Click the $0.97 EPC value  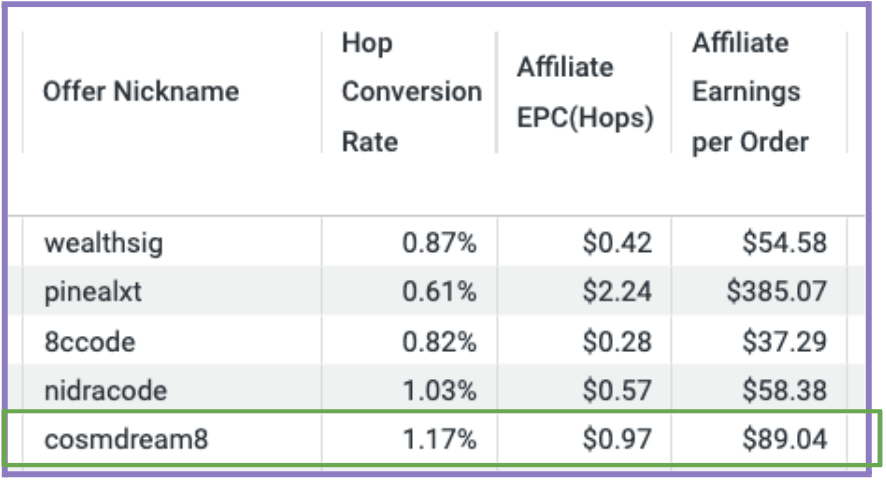click(617, 439)
